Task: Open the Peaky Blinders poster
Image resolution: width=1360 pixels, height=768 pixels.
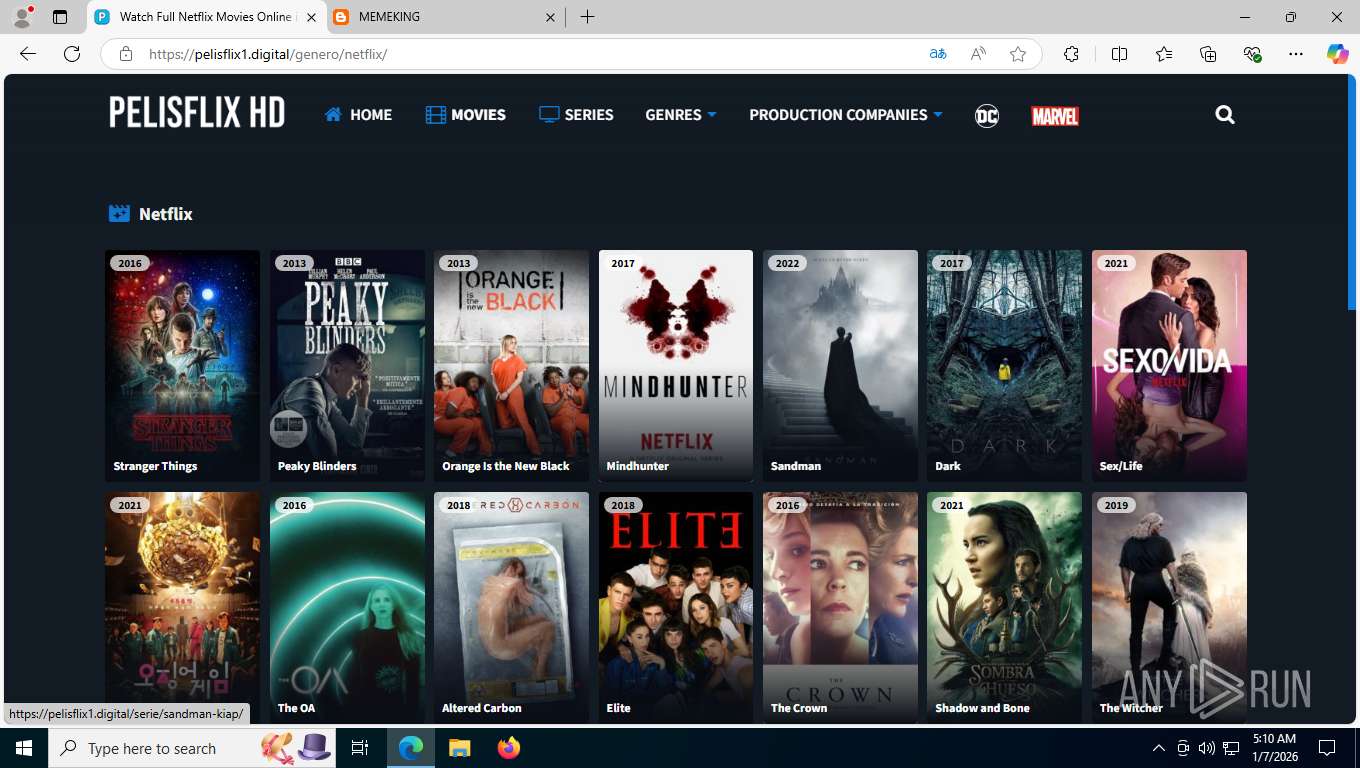Action: (x=347, y=365)
